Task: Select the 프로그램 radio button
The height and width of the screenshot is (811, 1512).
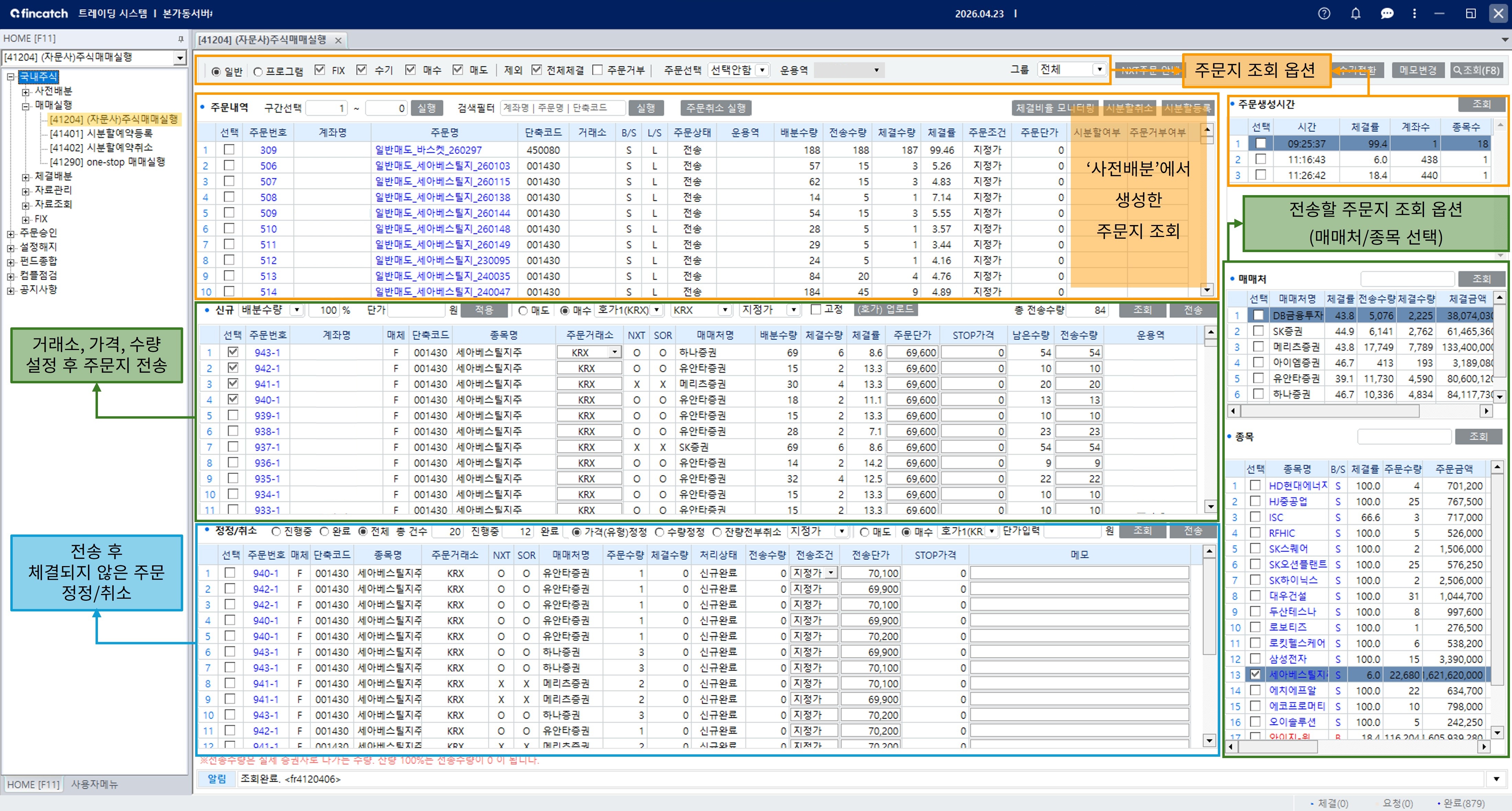Action: click(258, 71)
